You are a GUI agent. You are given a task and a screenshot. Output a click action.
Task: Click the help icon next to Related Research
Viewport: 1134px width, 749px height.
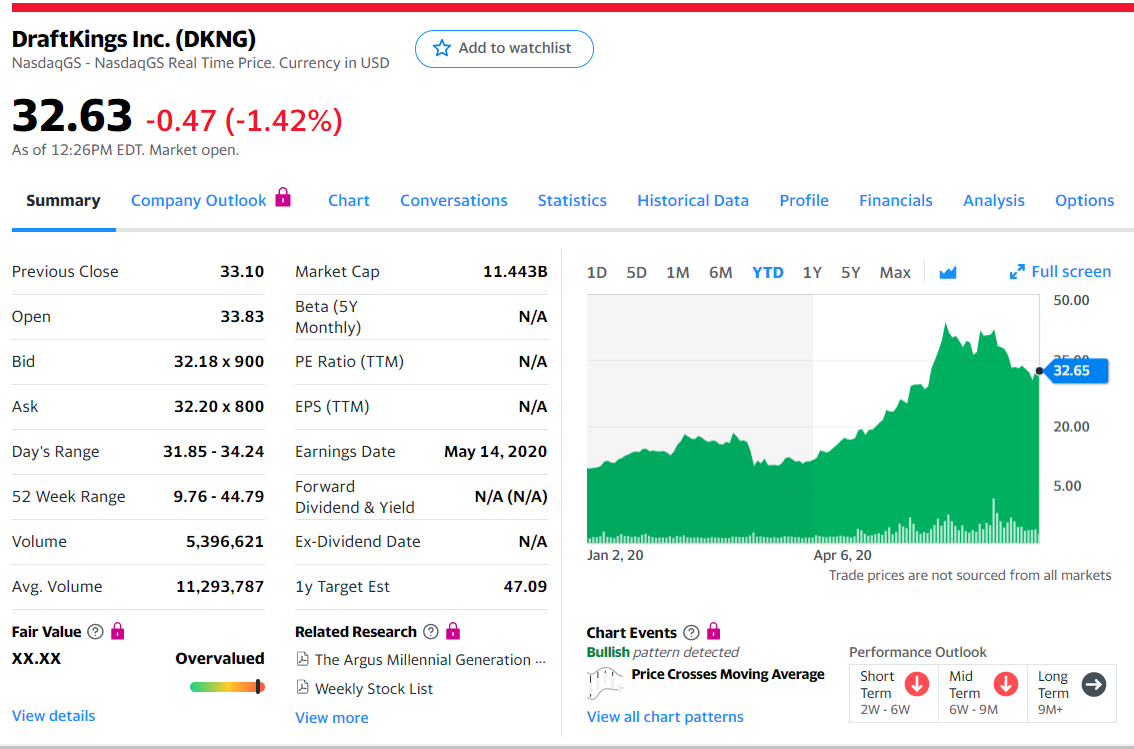click(431, 632)
